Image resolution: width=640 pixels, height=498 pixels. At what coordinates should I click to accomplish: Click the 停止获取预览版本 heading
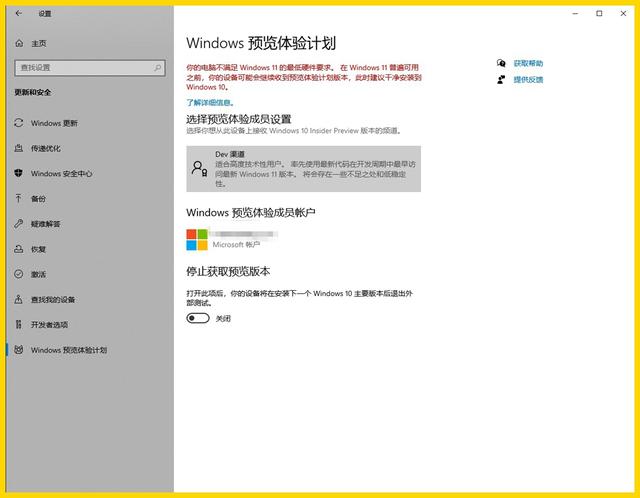(228, 271)
